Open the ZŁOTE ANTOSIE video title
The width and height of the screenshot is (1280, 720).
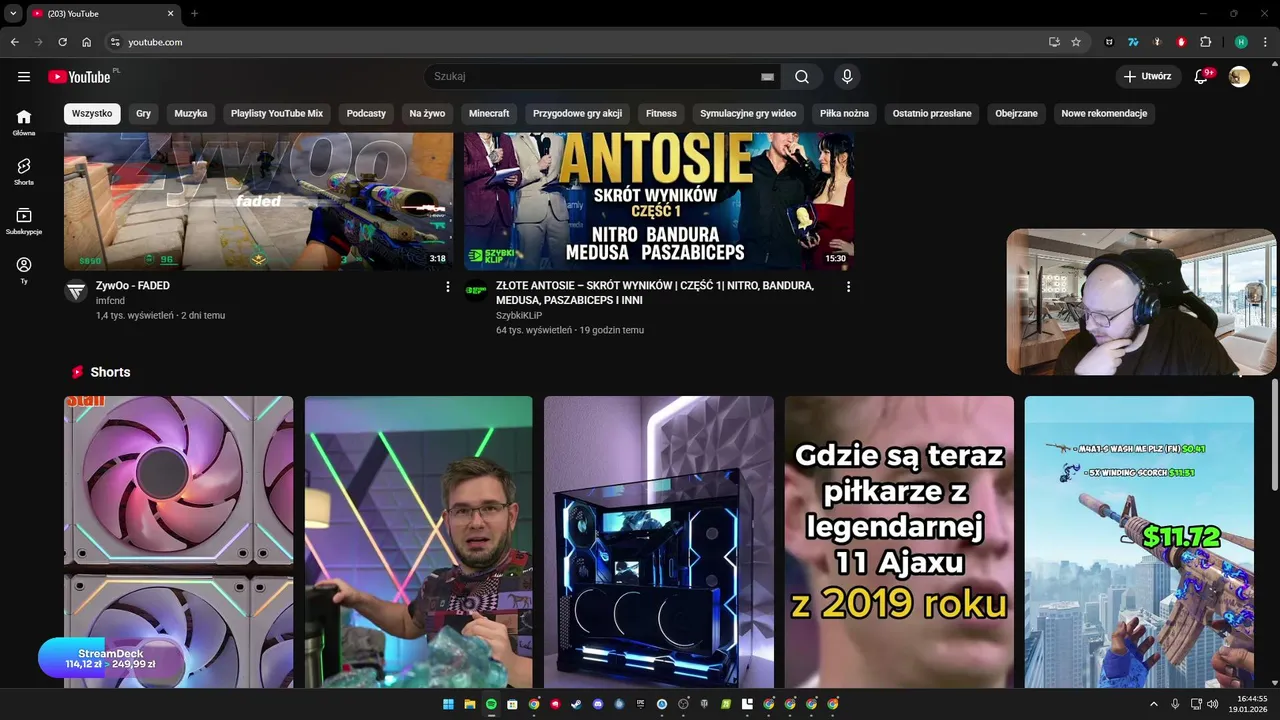[x=655, y=293]
